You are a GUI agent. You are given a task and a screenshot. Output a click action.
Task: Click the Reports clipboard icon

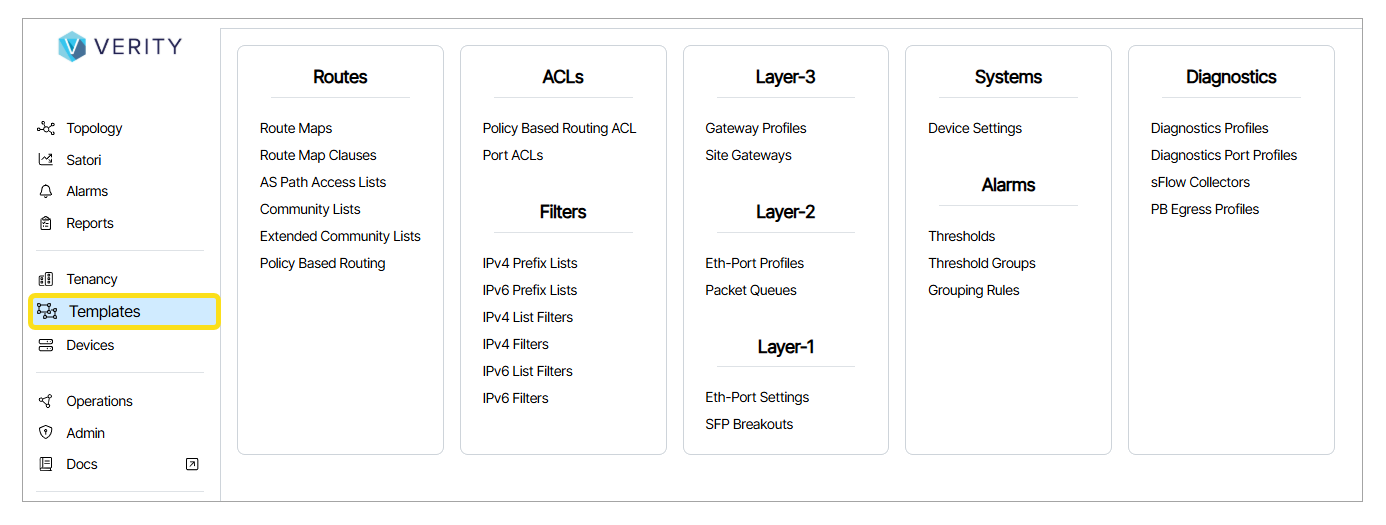(46, 223)
